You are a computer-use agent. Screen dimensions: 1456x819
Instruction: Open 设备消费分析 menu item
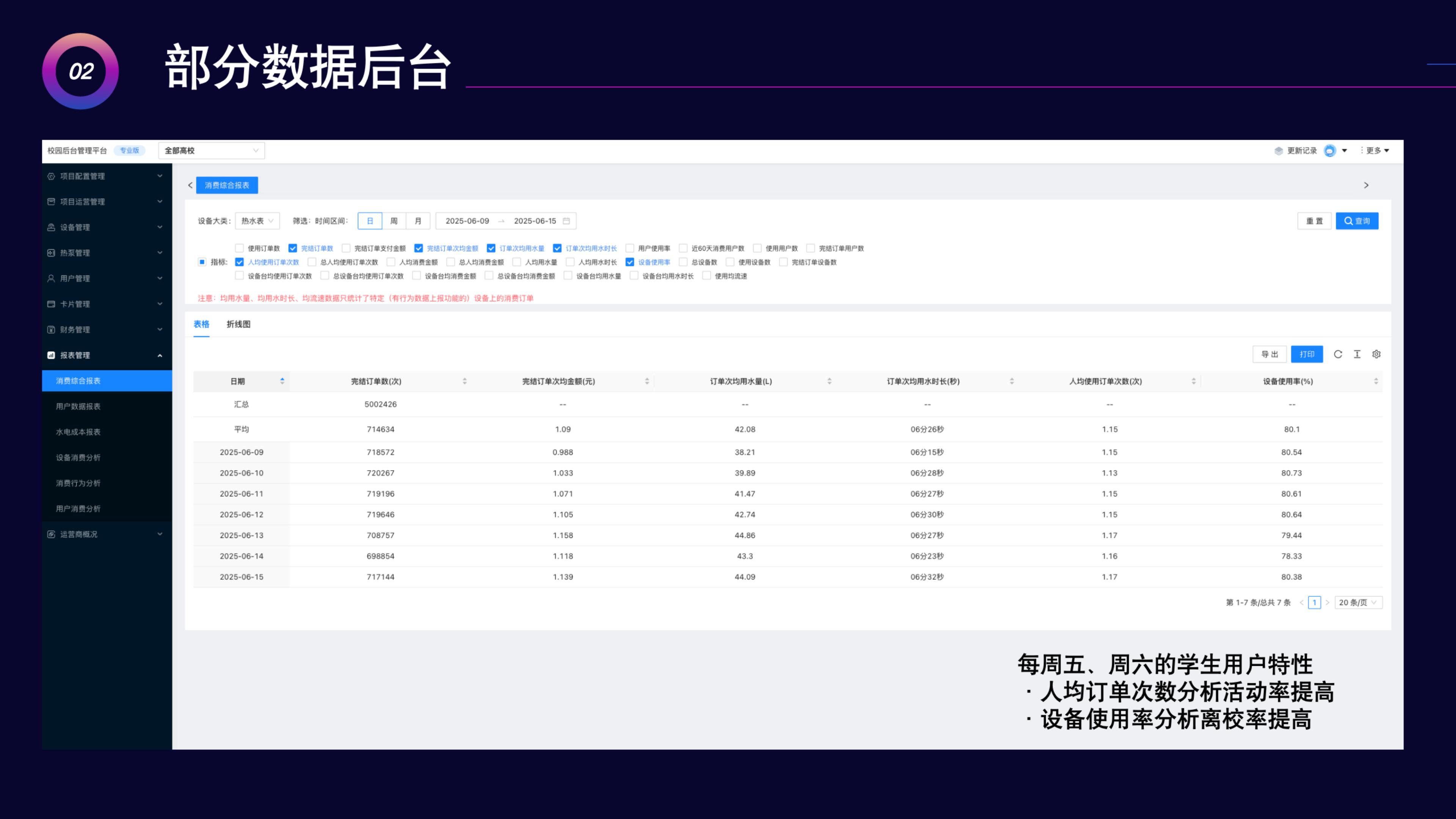pyautogui.click(x=107, y=457)
